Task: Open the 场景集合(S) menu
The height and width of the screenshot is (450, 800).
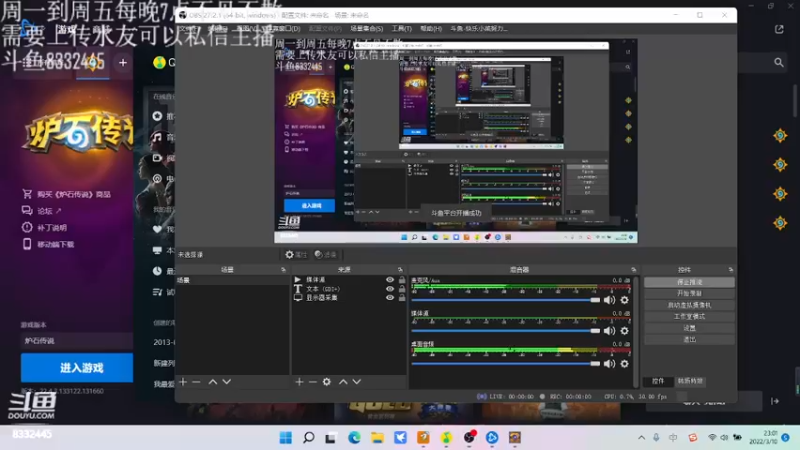Action: pos(366,29)
